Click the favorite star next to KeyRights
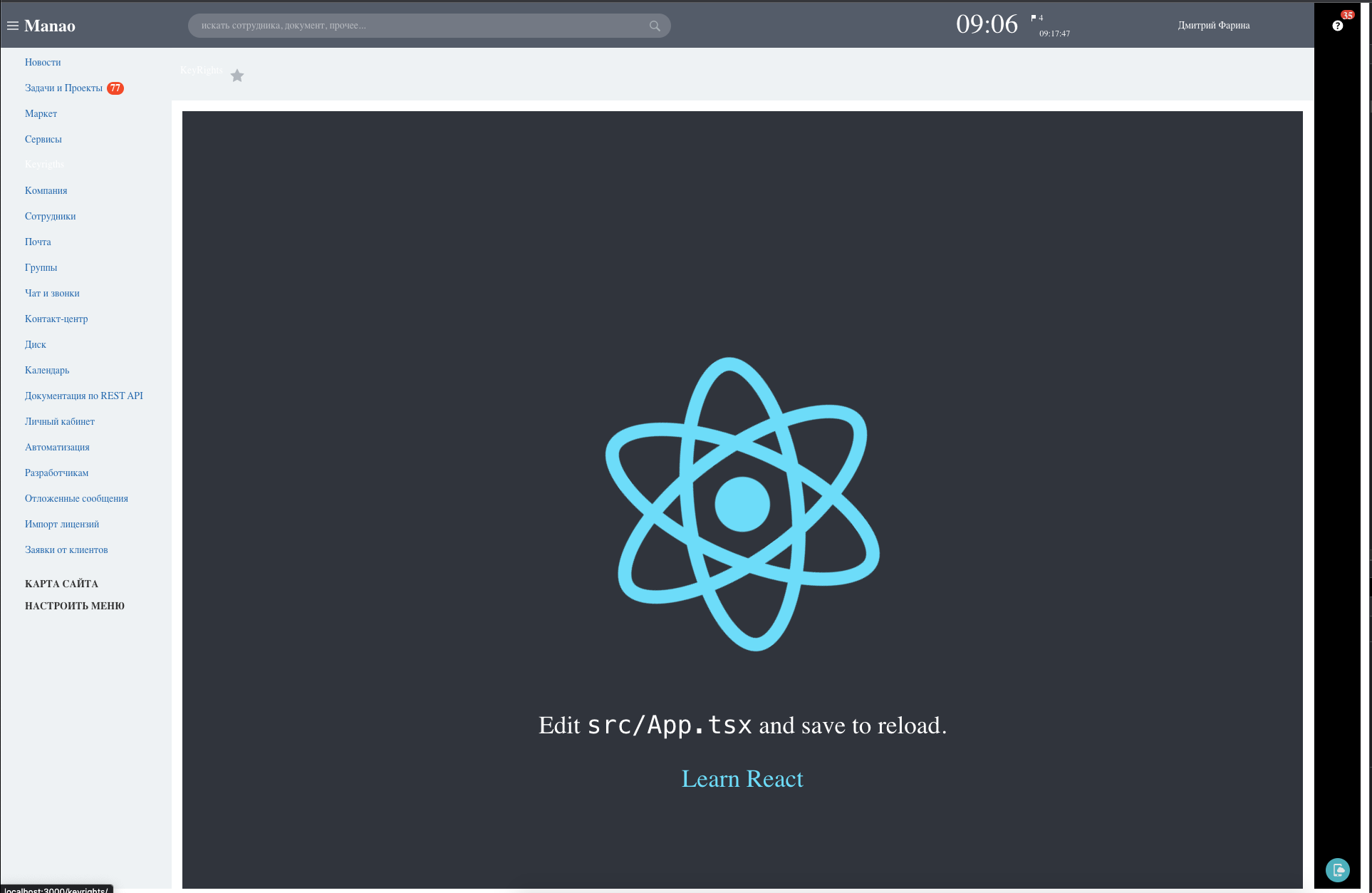The image size is (1372, 893). click(237, 76)
